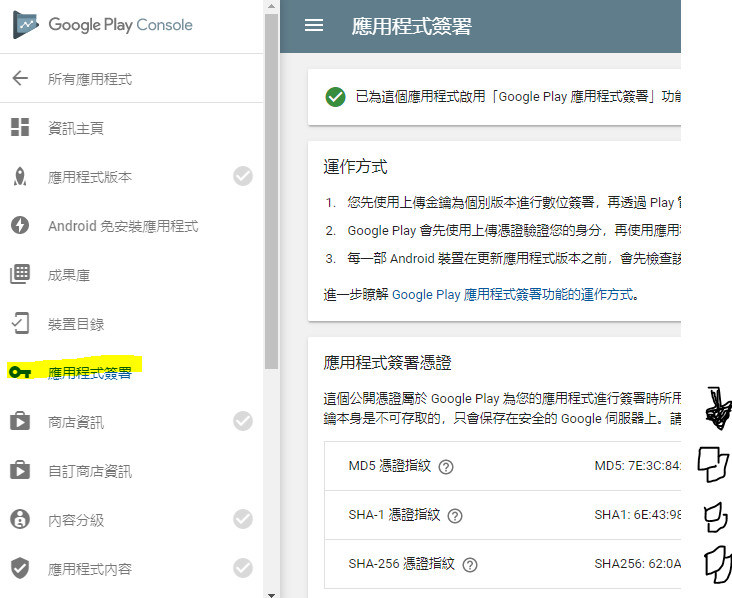The width and height of the screenshot is (732, 598).
Task: Click the rocket icon for 應用程式版本
Action: (x=20, y=177)
